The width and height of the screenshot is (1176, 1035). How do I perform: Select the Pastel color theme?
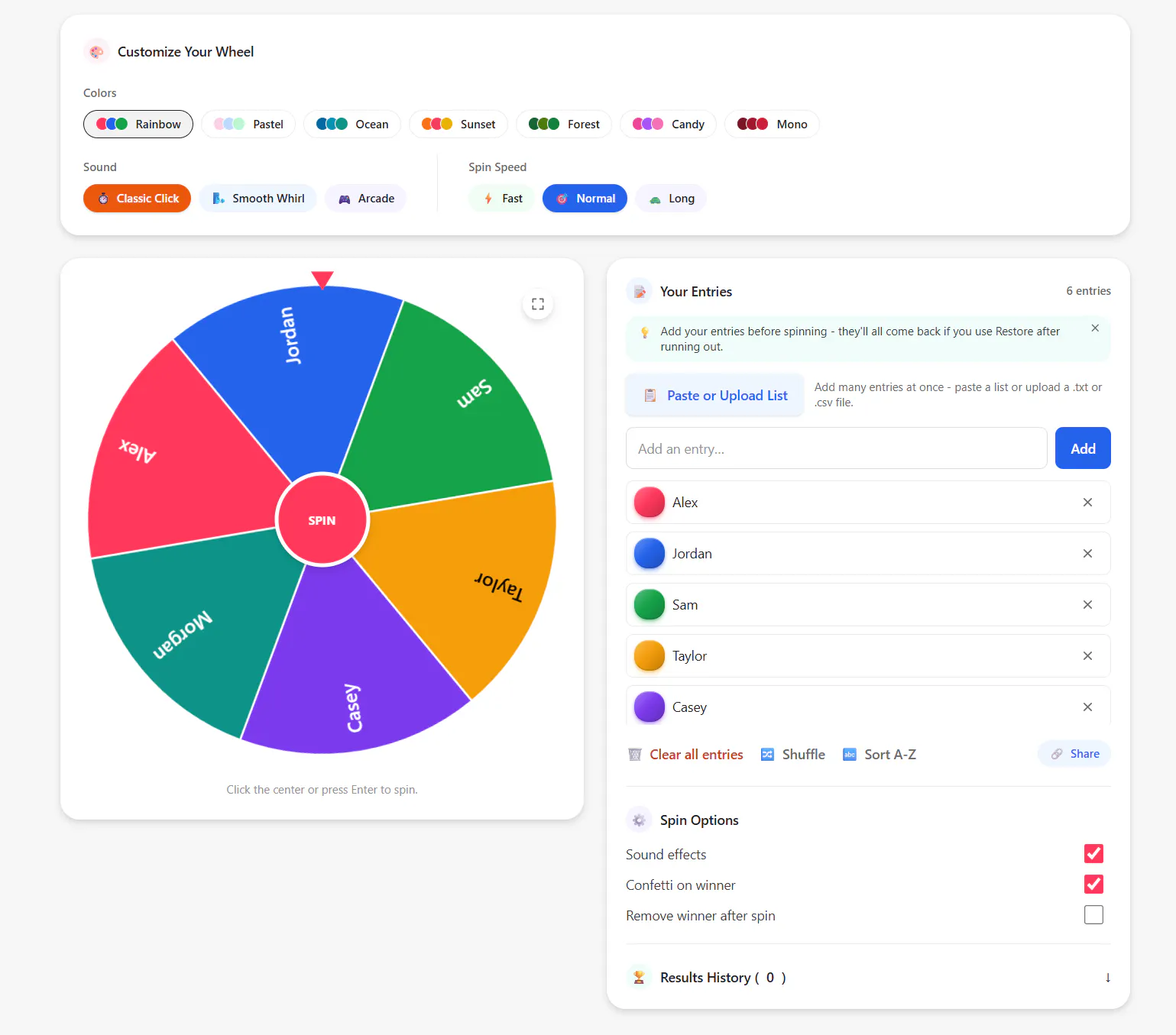[x=248, y=124]
